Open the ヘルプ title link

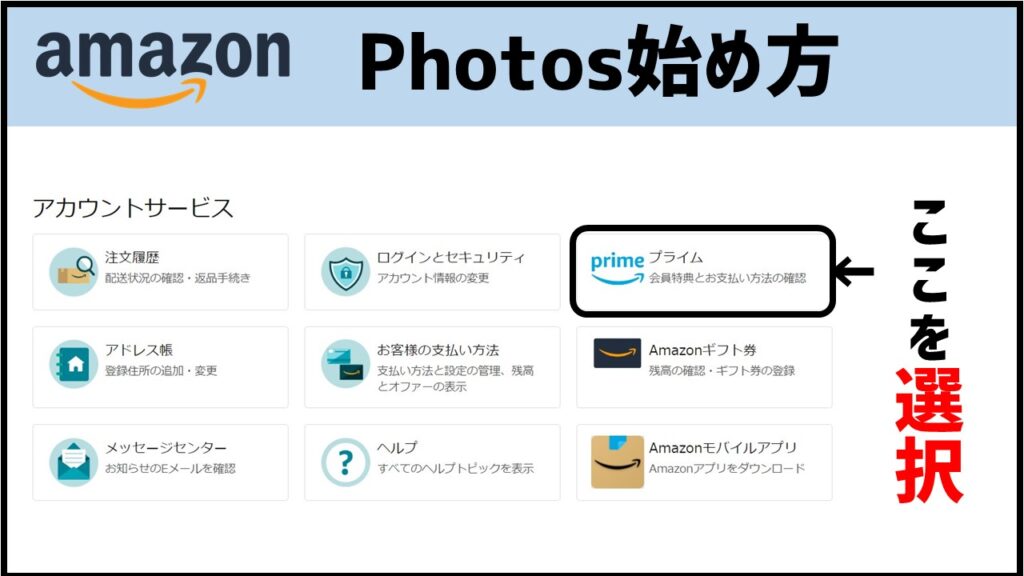coord(397,448)
